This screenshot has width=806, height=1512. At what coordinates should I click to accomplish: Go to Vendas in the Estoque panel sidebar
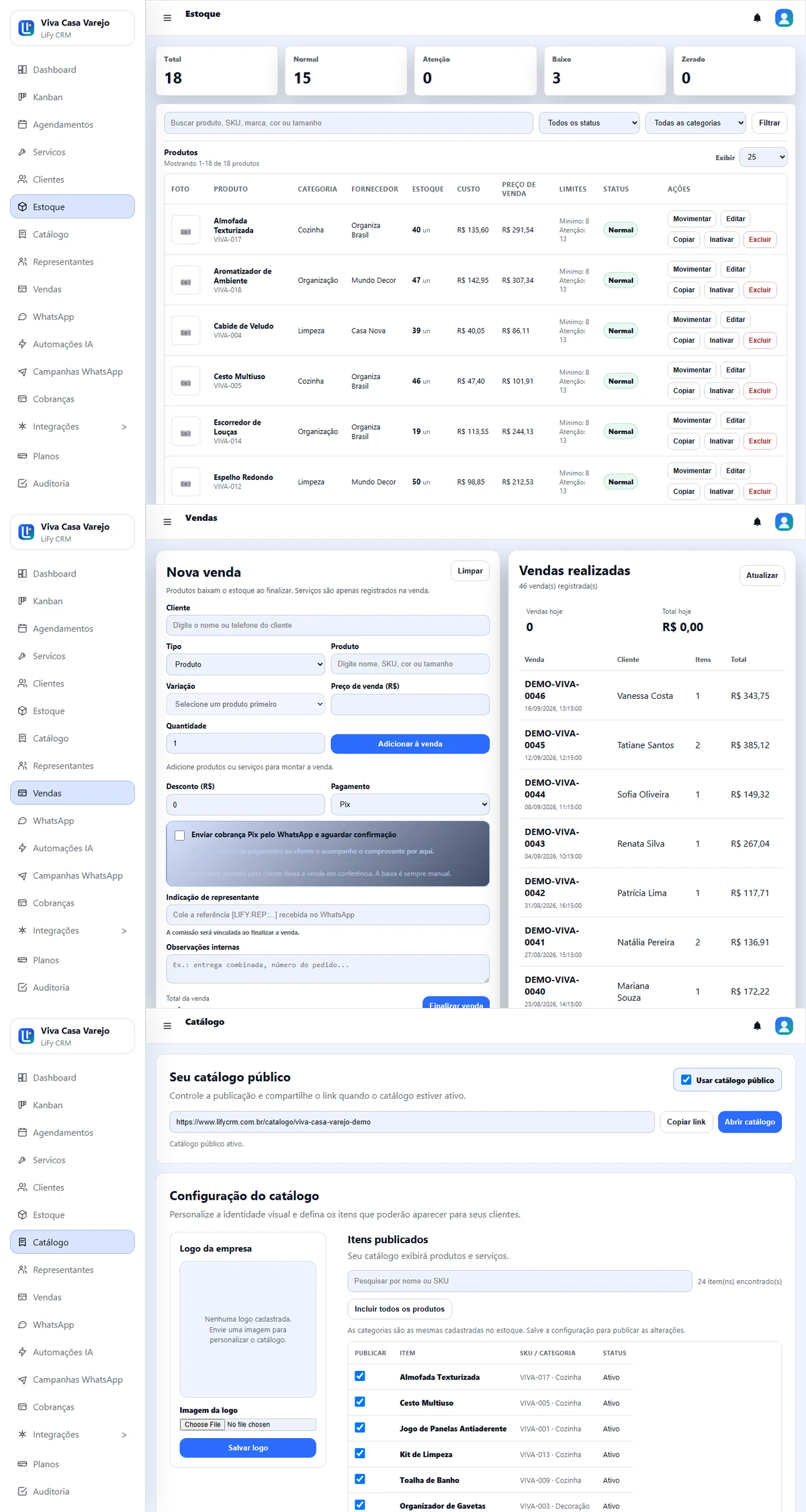(x=73, y=290)
